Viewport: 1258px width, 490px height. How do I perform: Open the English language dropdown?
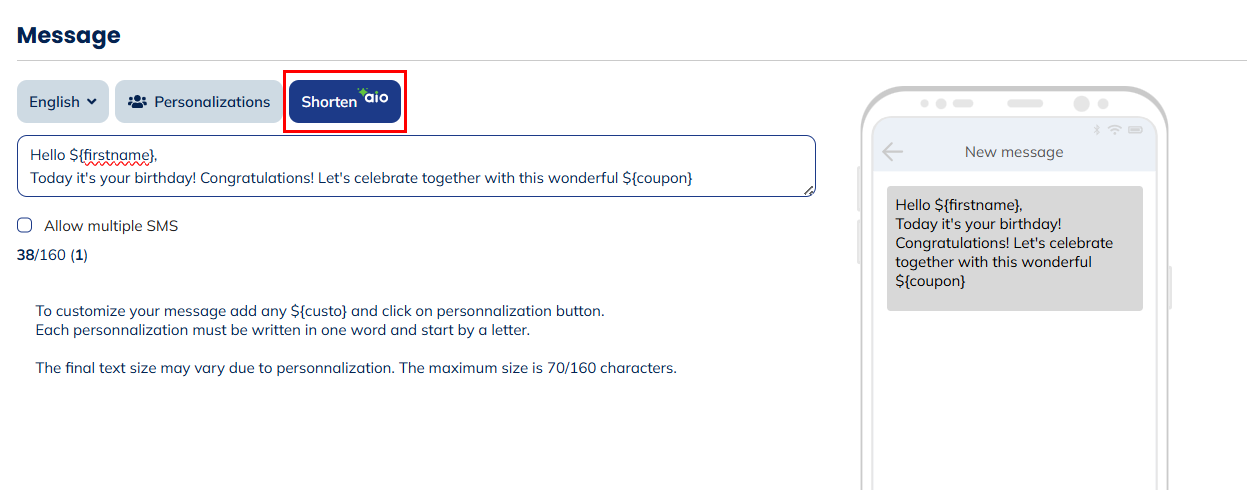[63, 102]
